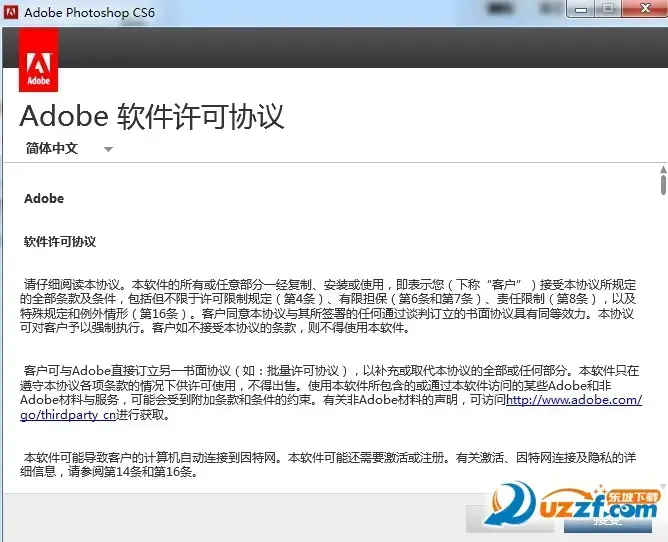Click the red Adobe logo
The image size is (668, 542).
click(38, 60)
